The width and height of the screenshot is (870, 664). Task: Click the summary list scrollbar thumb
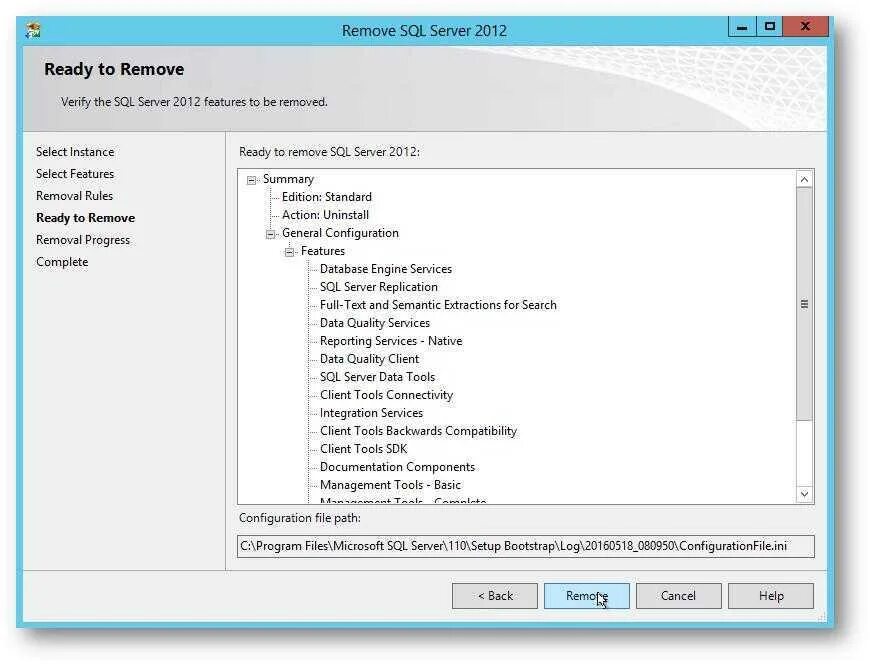tap(805, 304)
